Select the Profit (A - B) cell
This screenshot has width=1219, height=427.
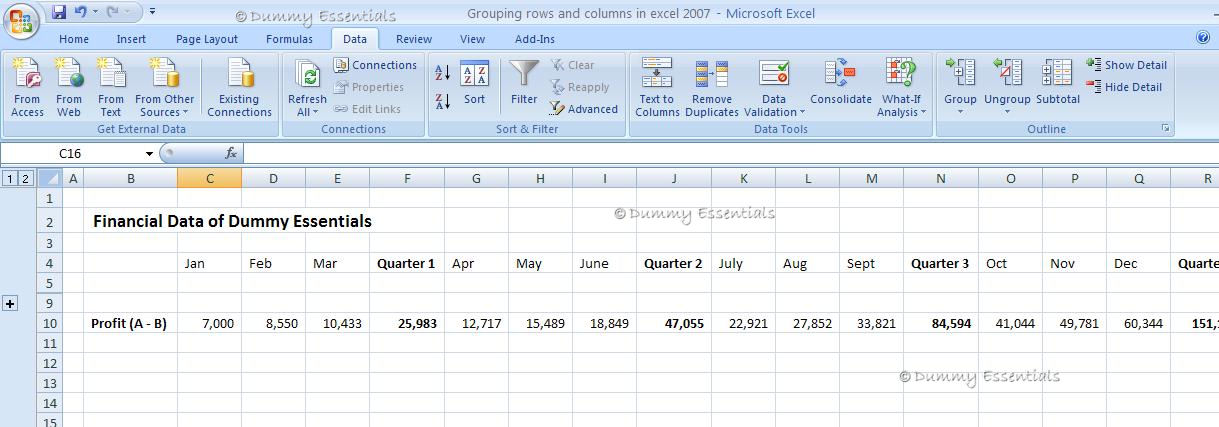[130, 323]
